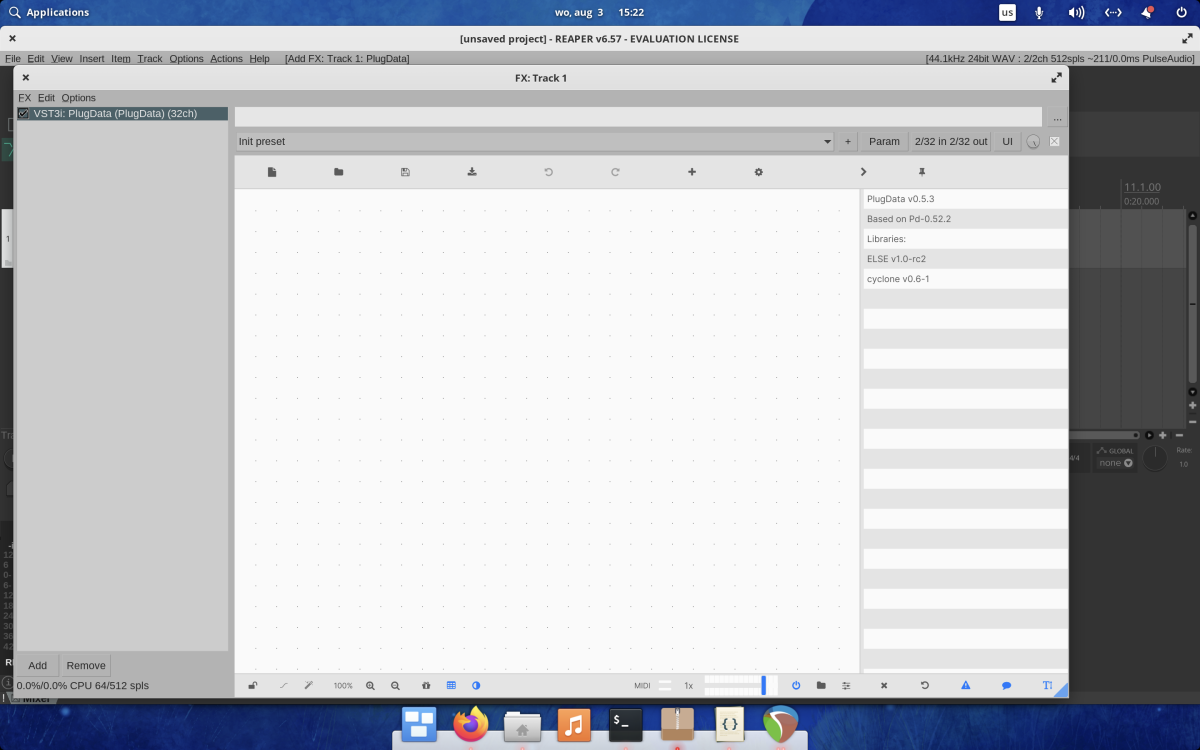Click the Remove FX button
The height and width of the screenshot is (750, 1200).
[x=86, y=665]
